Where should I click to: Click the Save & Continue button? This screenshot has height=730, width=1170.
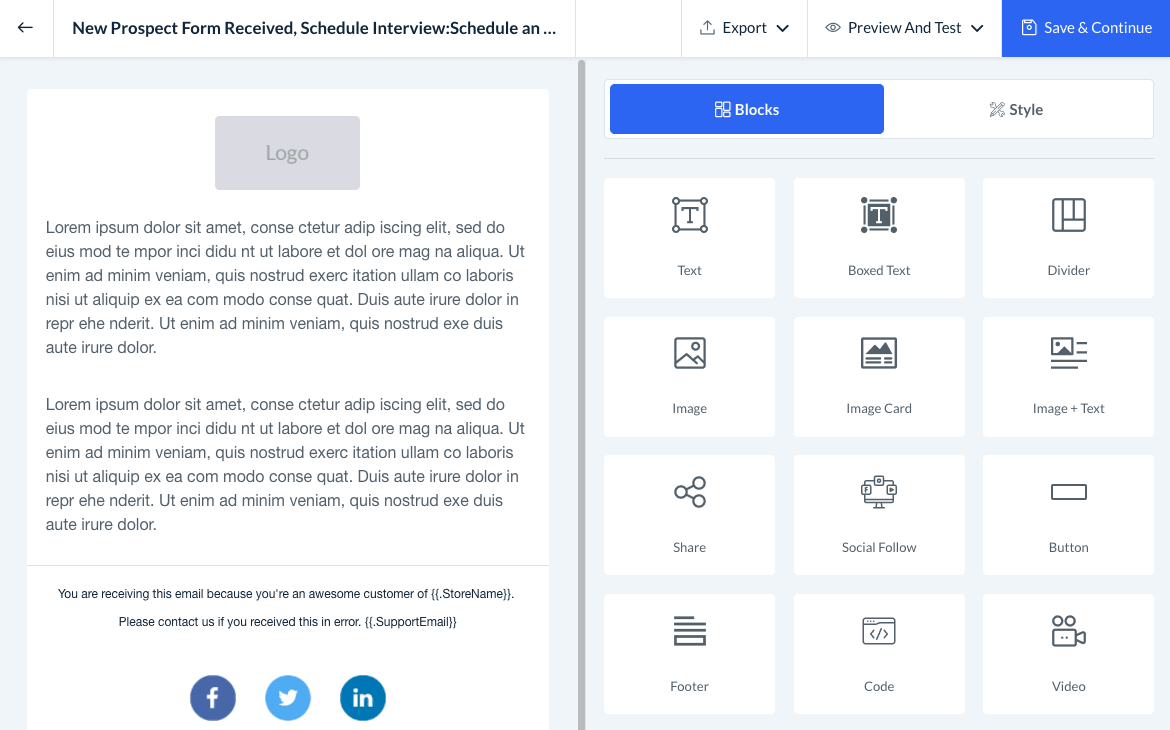[x=1086, y=28]
